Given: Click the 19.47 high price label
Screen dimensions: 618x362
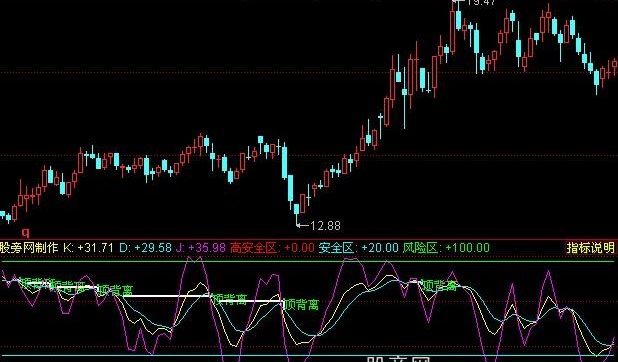Looking at the screenshot, I should pyautogui.click(x=481, y=2).
